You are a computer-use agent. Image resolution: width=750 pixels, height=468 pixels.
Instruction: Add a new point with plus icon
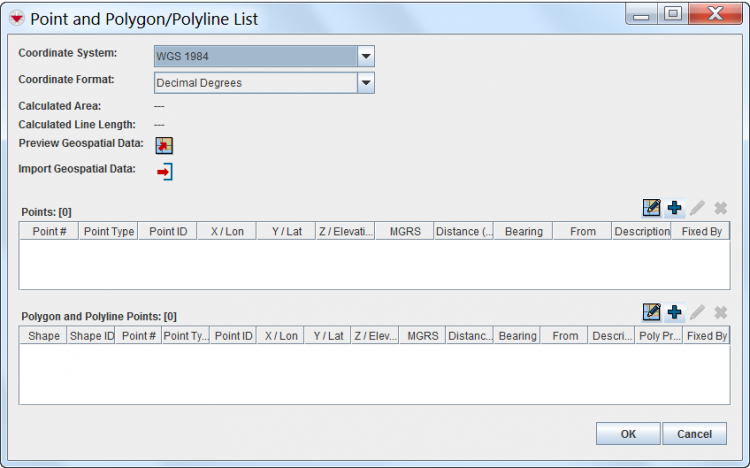point(674,208)
